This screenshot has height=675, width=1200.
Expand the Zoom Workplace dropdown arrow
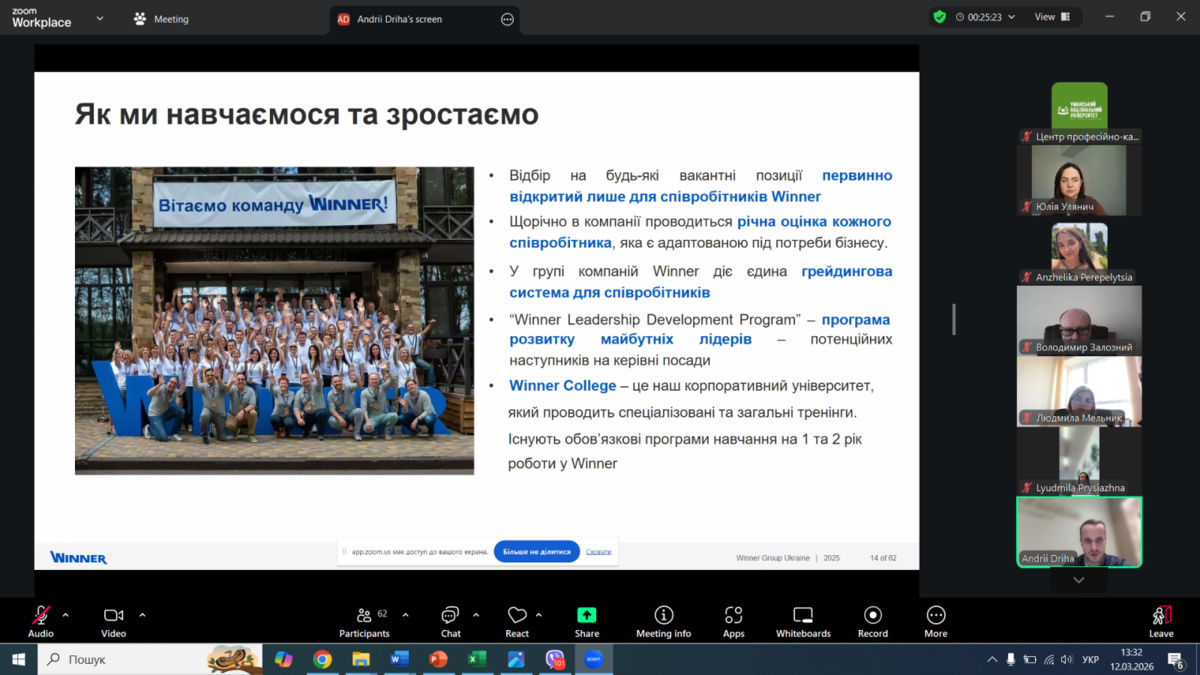click(100, 18)
